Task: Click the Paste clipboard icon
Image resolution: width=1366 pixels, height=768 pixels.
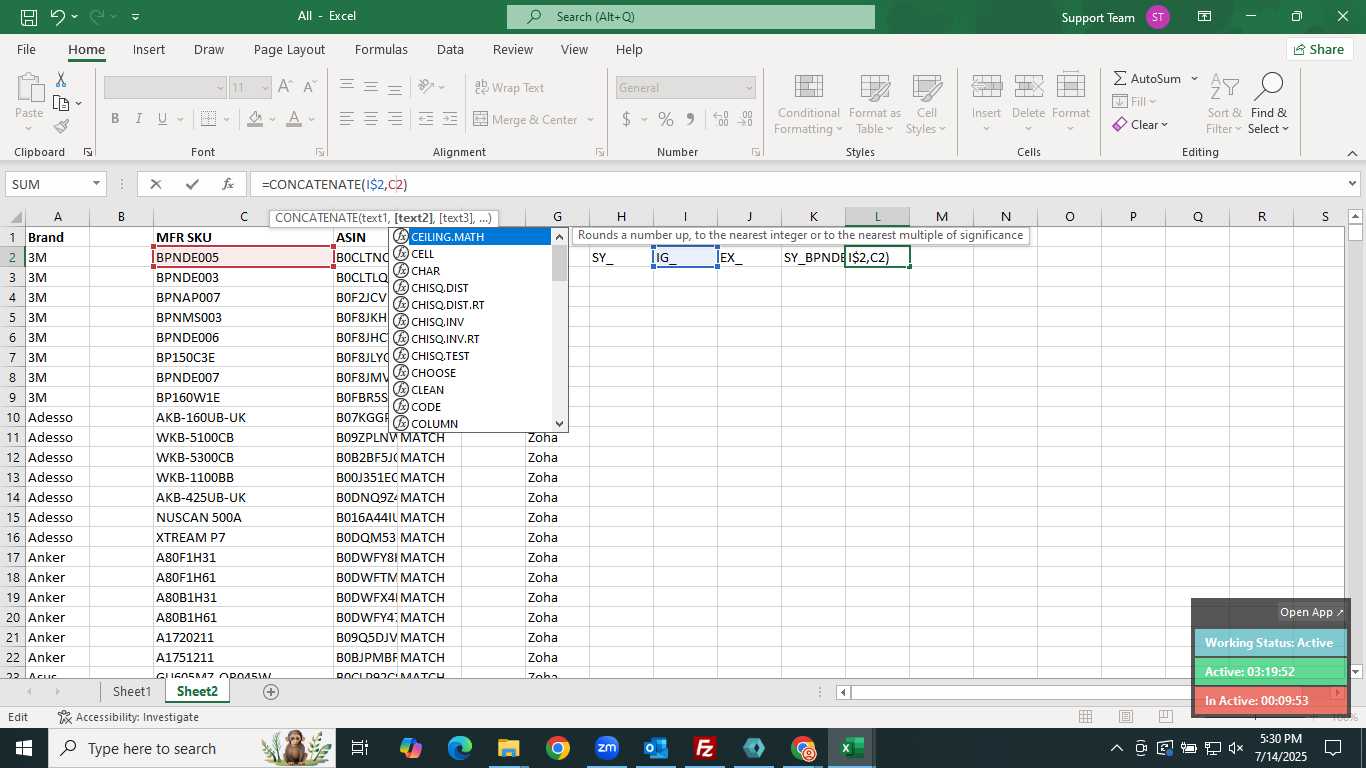Action: point(29,88)
